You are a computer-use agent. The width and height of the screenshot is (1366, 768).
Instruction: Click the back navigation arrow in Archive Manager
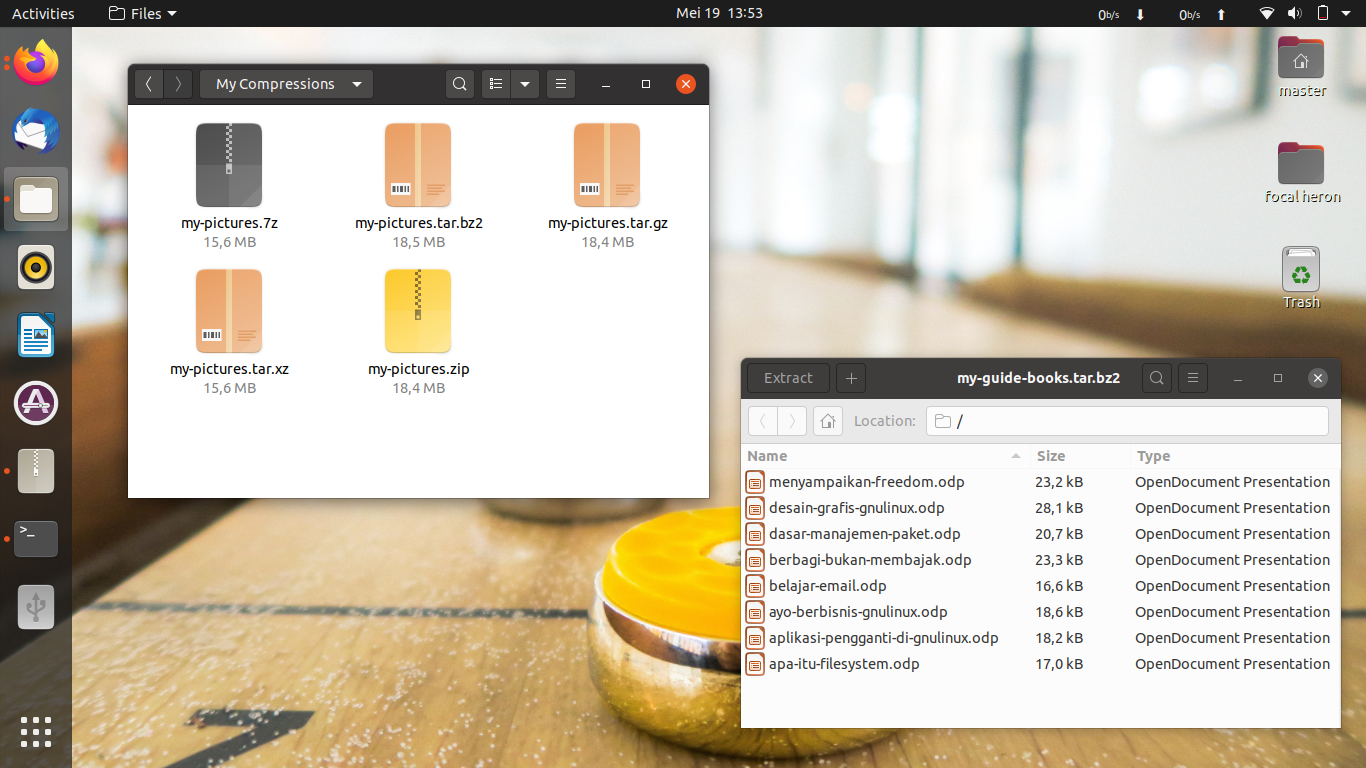[x=763, y=420]
